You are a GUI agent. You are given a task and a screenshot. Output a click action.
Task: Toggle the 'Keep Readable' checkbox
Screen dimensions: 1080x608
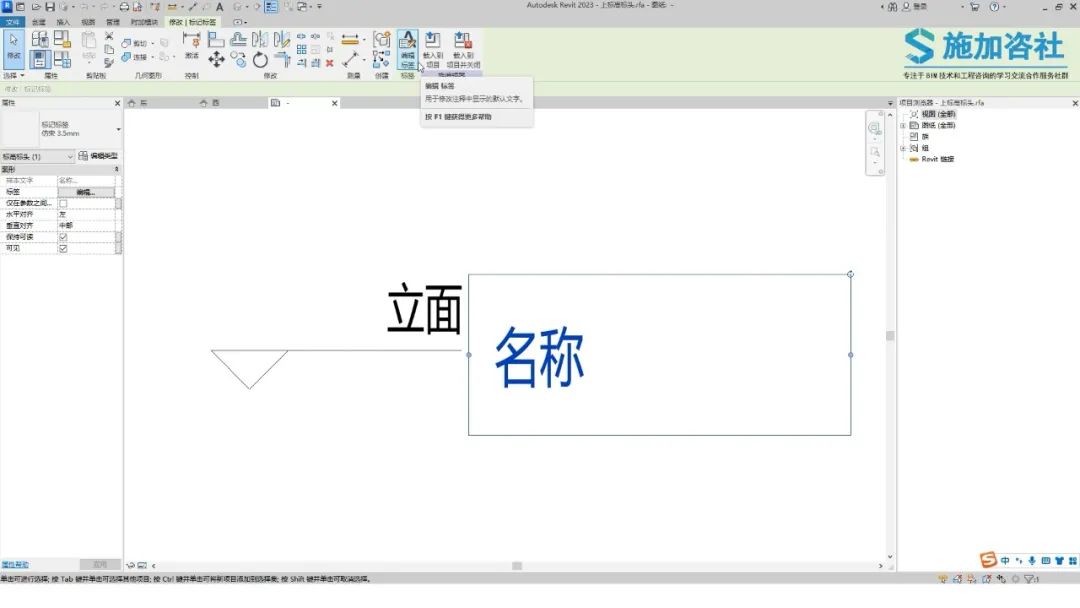point(63,237)
